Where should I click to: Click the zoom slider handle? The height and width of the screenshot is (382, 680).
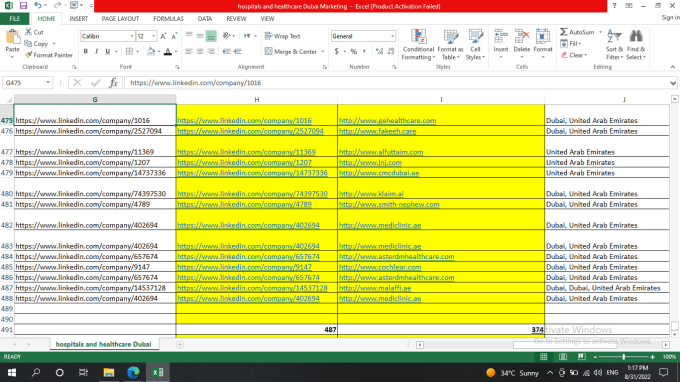pyautogui.click(x=624, y=357)
